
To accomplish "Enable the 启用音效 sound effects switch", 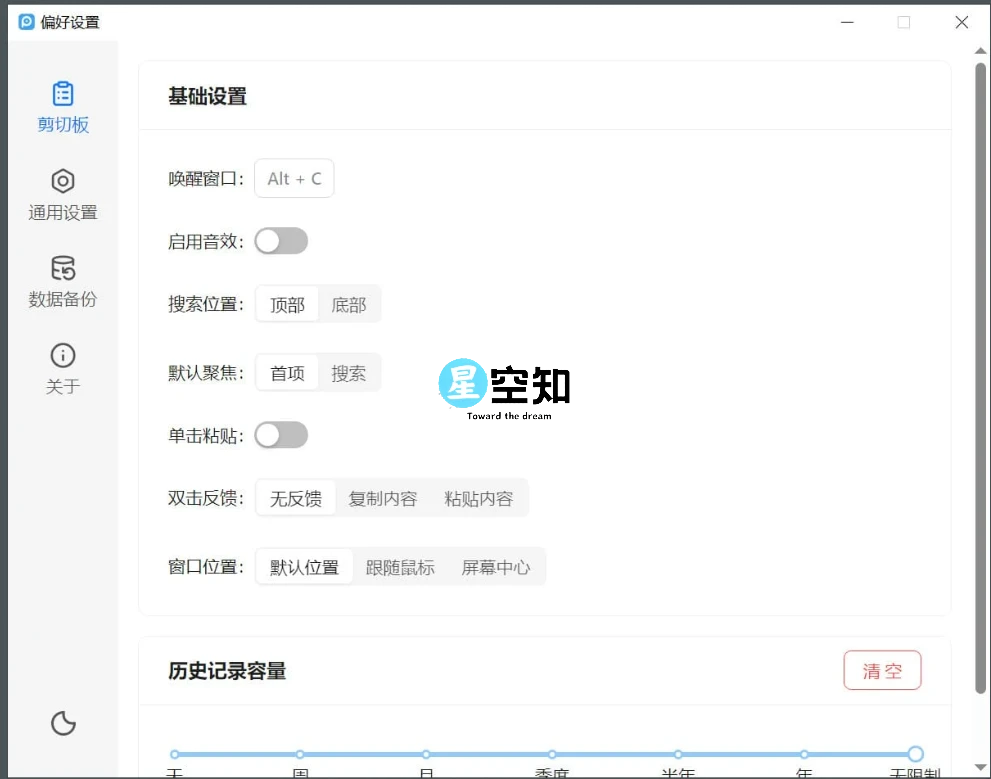I will 281,241.
